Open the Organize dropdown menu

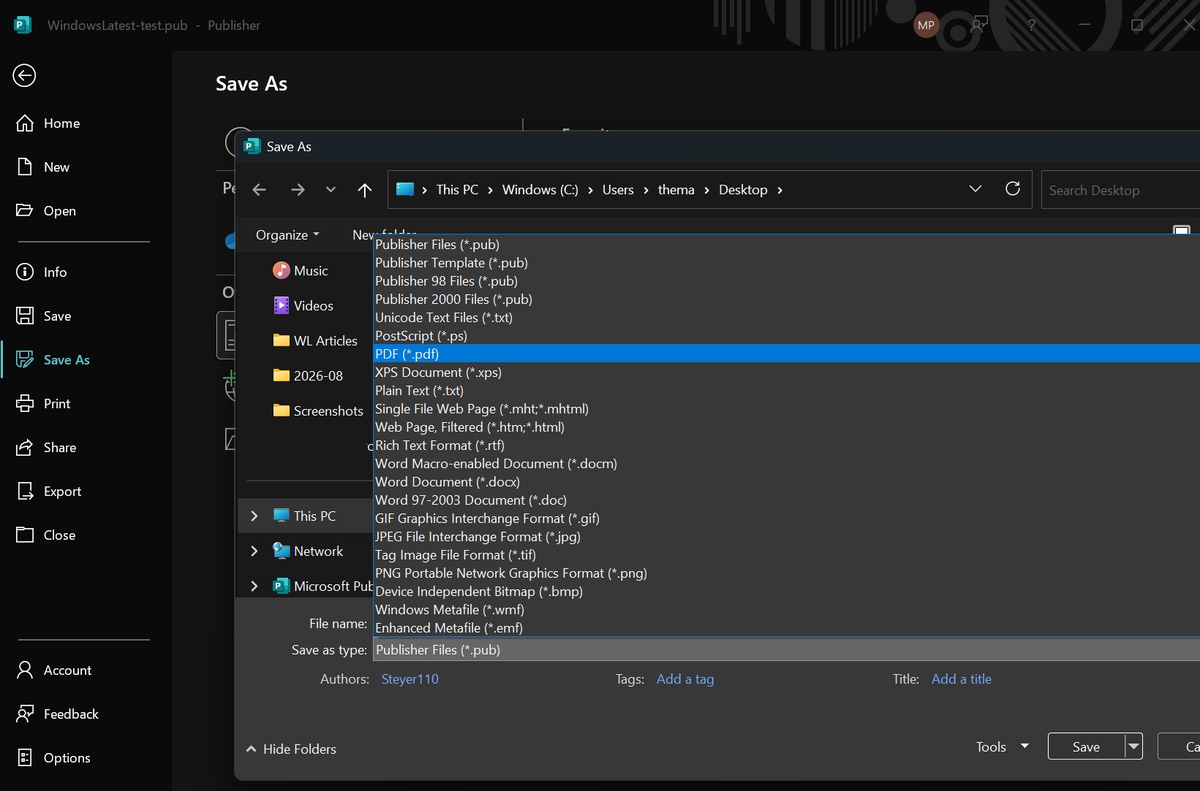pos(287,235)
